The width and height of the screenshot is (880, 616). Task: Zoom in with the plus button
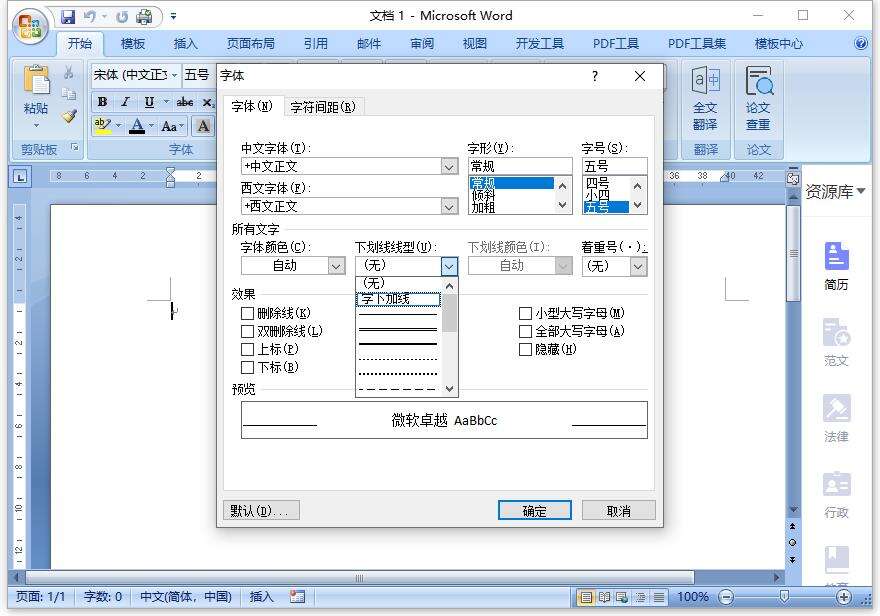(x=844, y=597)
